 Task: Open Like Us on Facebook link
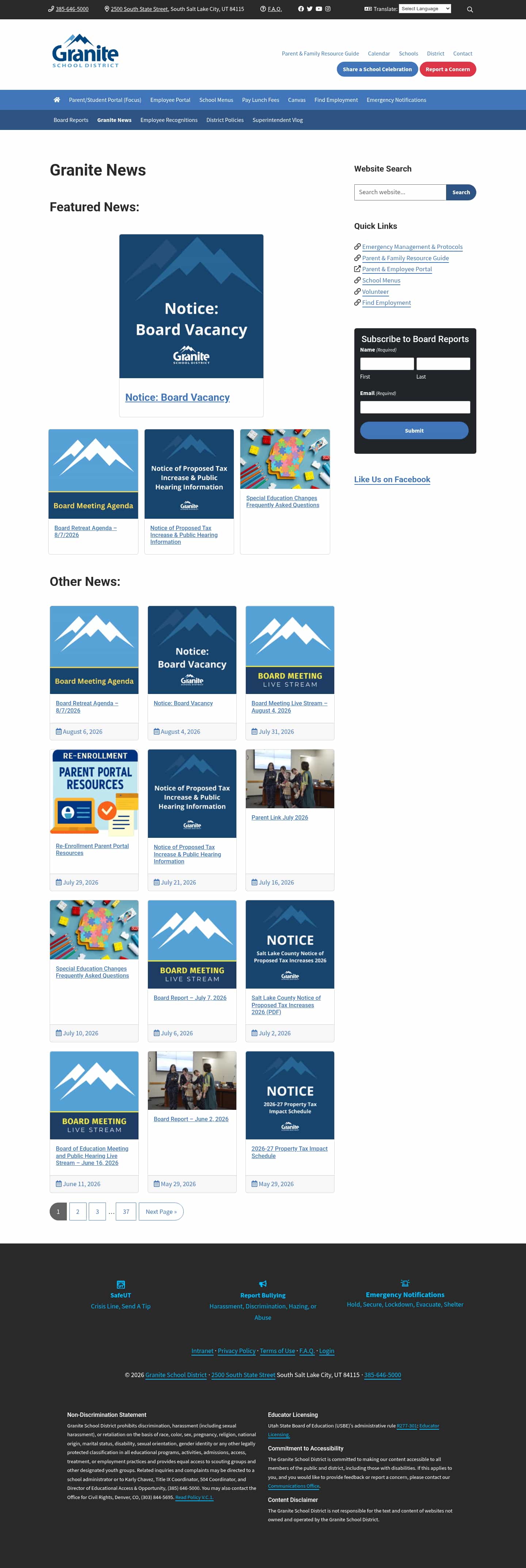(392, 480)
